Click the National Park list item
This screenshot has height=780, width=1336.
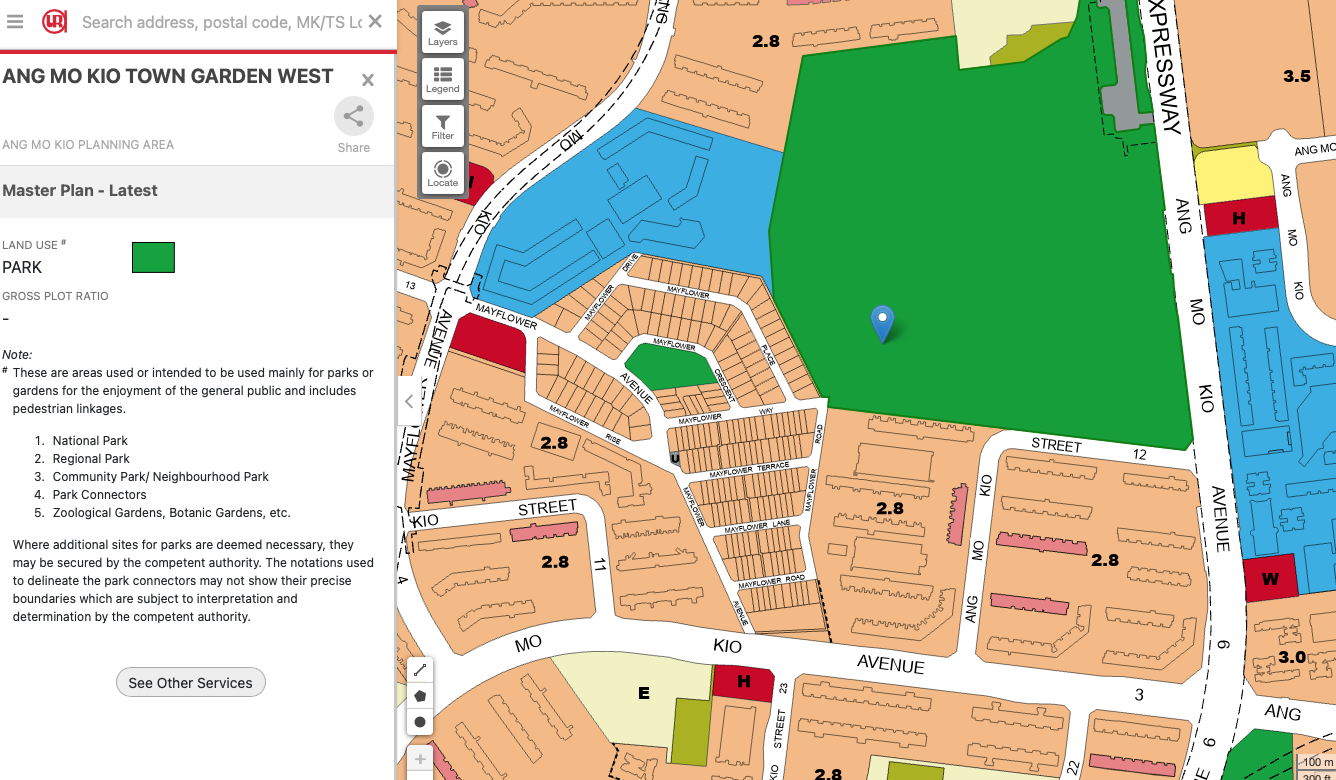91,441
